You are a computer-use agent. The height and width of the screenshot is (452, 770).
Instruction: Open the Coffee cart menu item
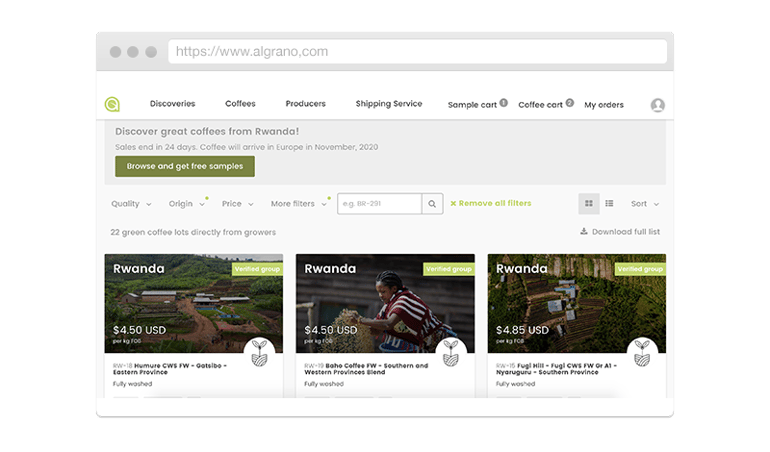pos(540,105)
